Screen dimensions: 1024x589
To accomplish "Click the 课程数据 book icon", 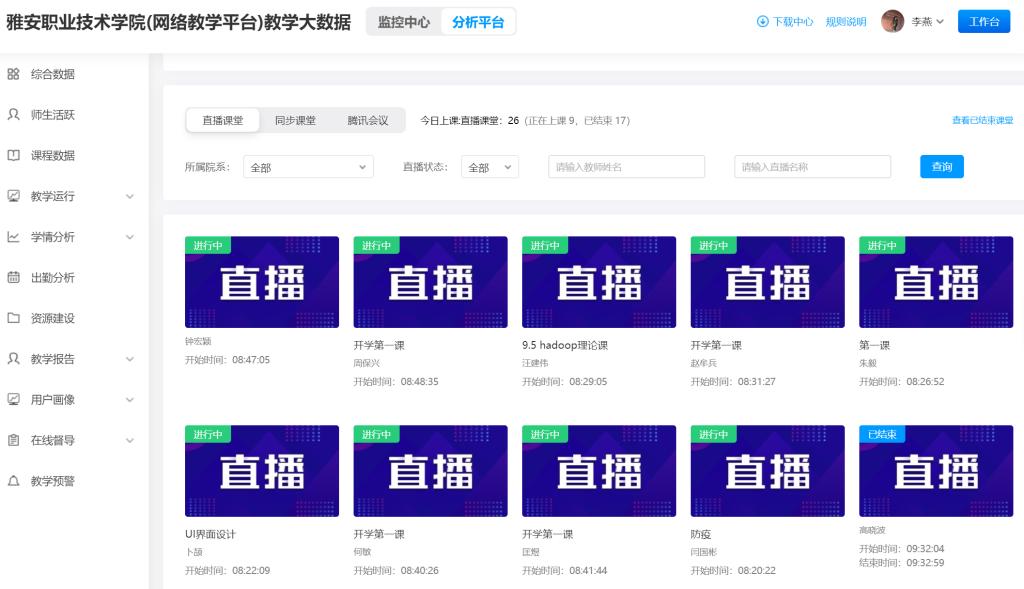I will click(14, 156).
